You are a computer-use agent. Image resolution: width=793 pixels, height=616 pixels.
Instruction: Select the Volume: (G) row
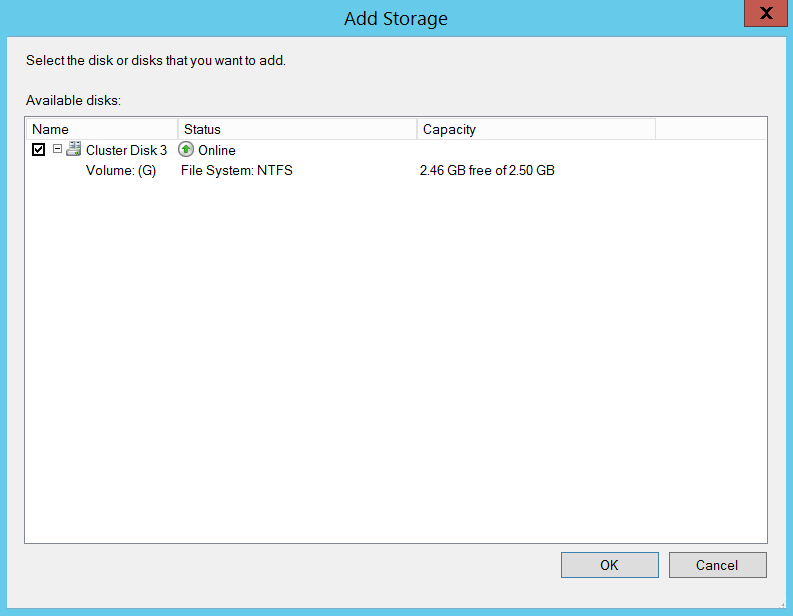pyautogui.click(x=121, y=170)
